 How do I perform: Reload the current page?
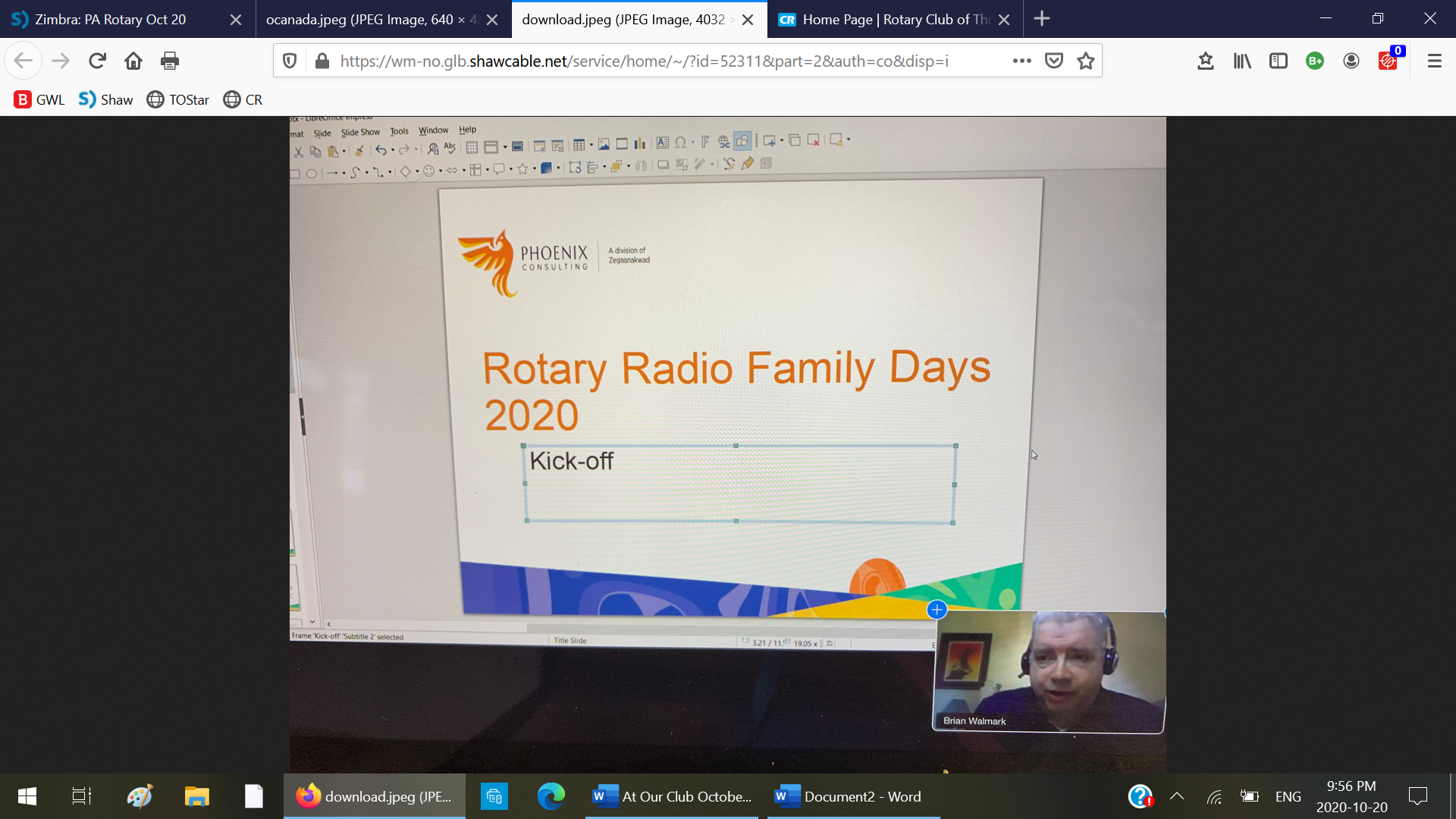coord(97,61)
